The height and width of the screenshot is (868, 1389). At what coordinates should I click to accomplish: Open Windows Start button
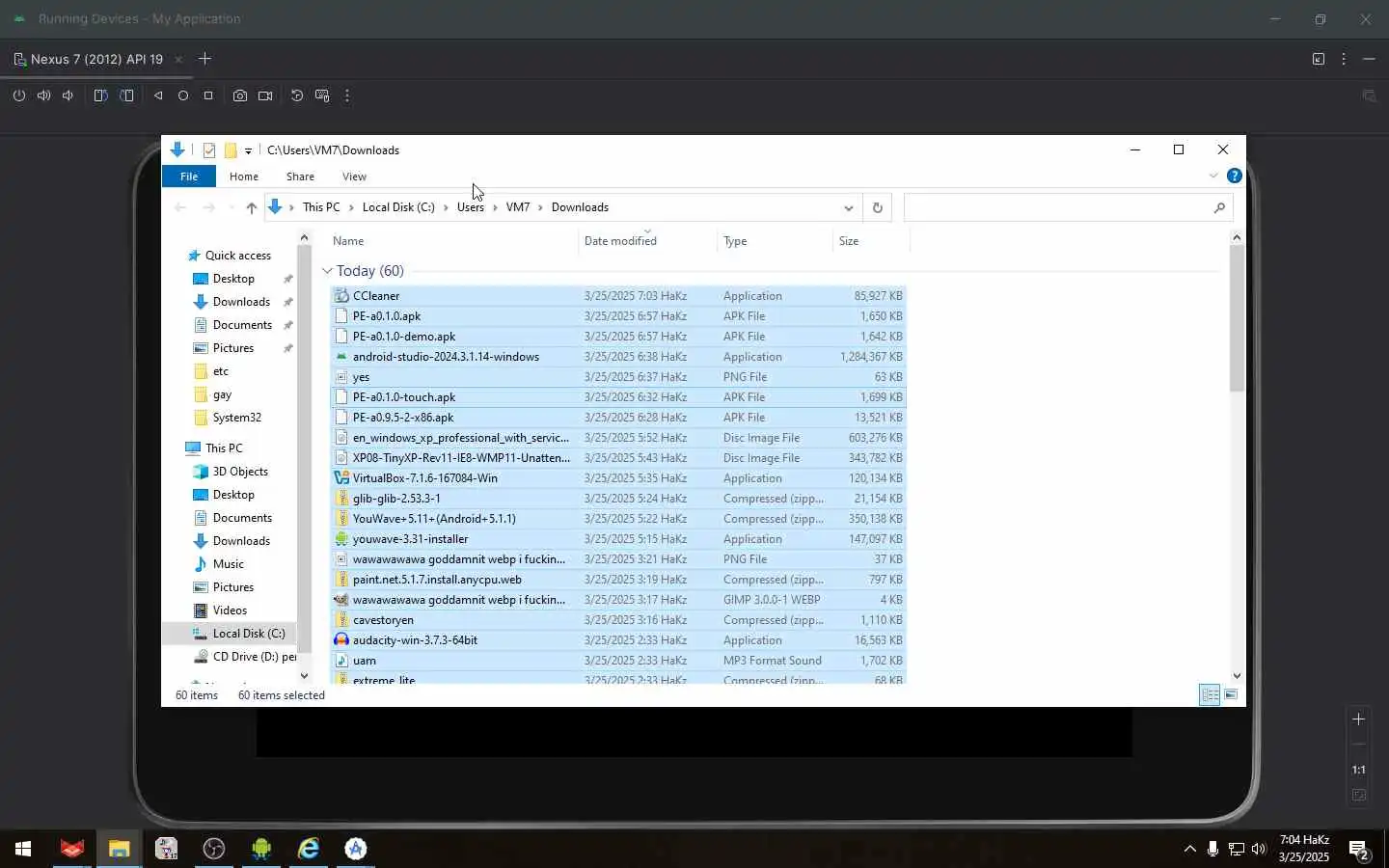[x=23, y=849]
